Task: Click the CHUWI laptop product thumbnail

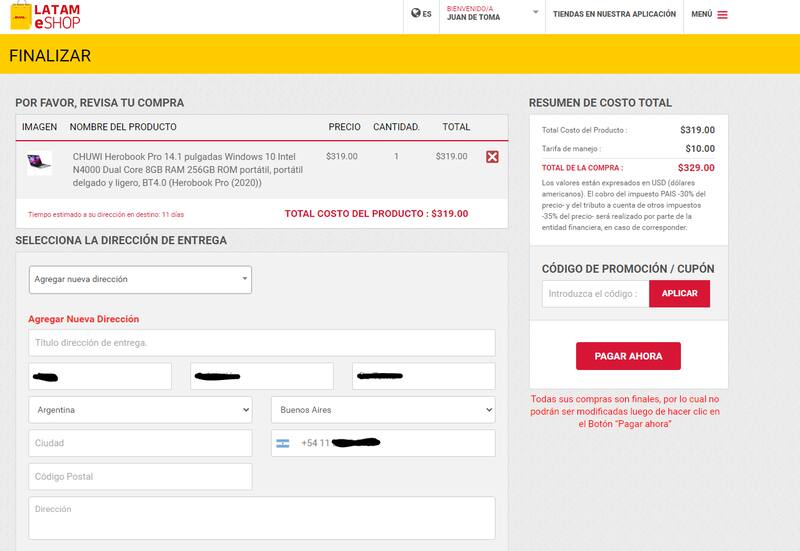Action: pyautogui.click(x=40, y=163)
